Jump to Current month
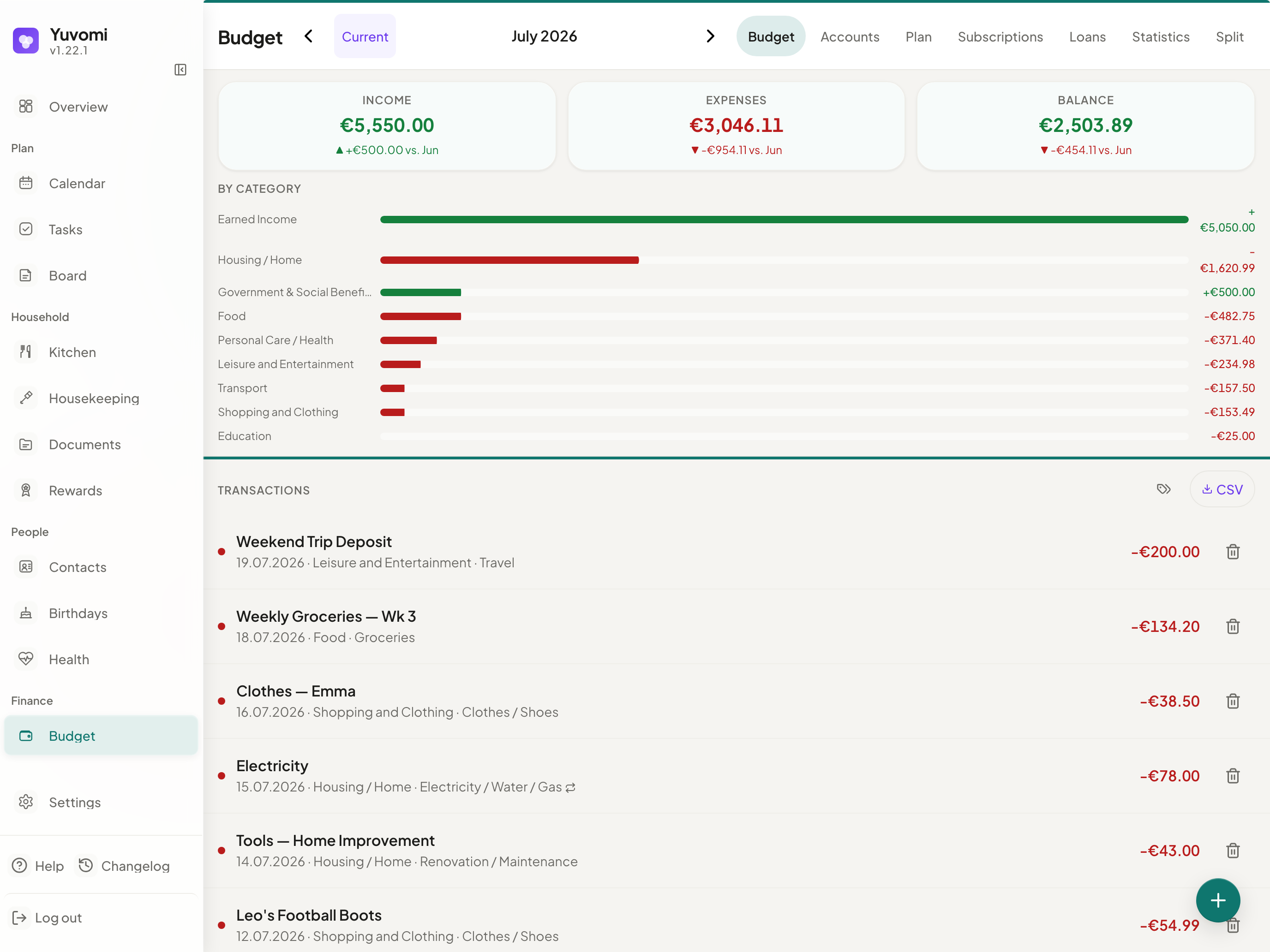This screenshot has height=952, width=1270. [365, 36]
